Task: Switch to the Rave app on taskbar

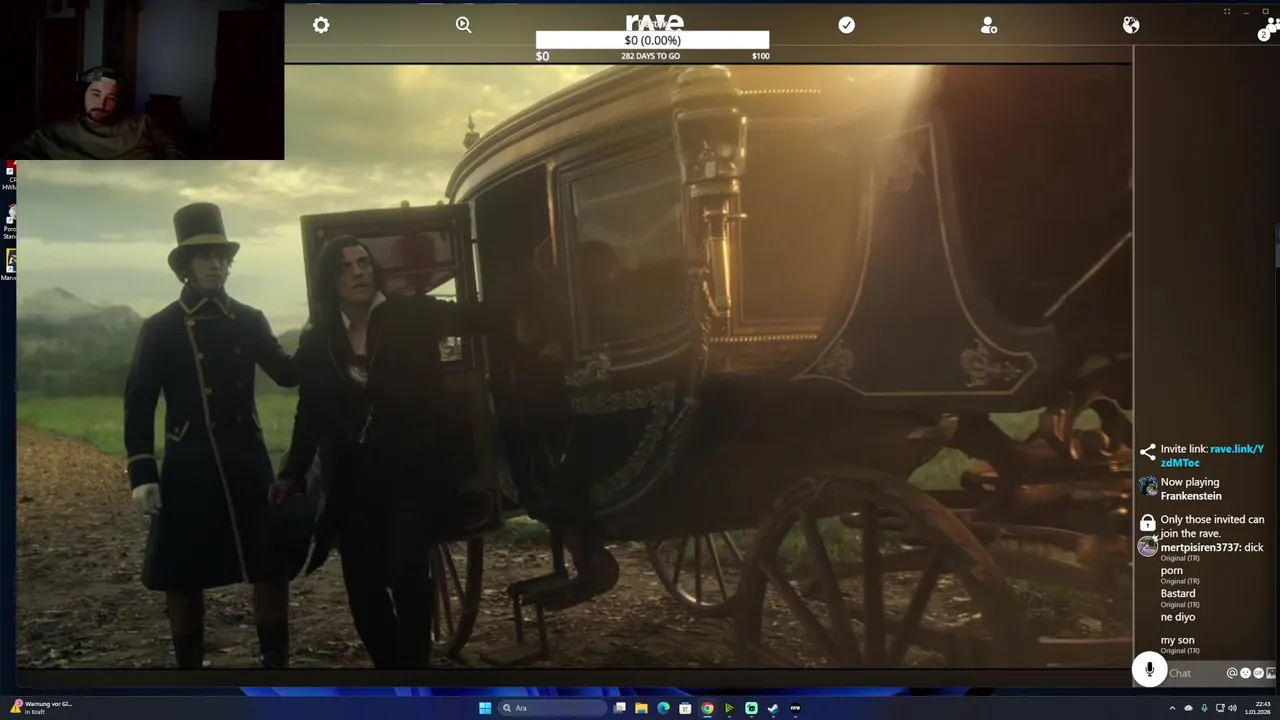Action: click(795, 708)
